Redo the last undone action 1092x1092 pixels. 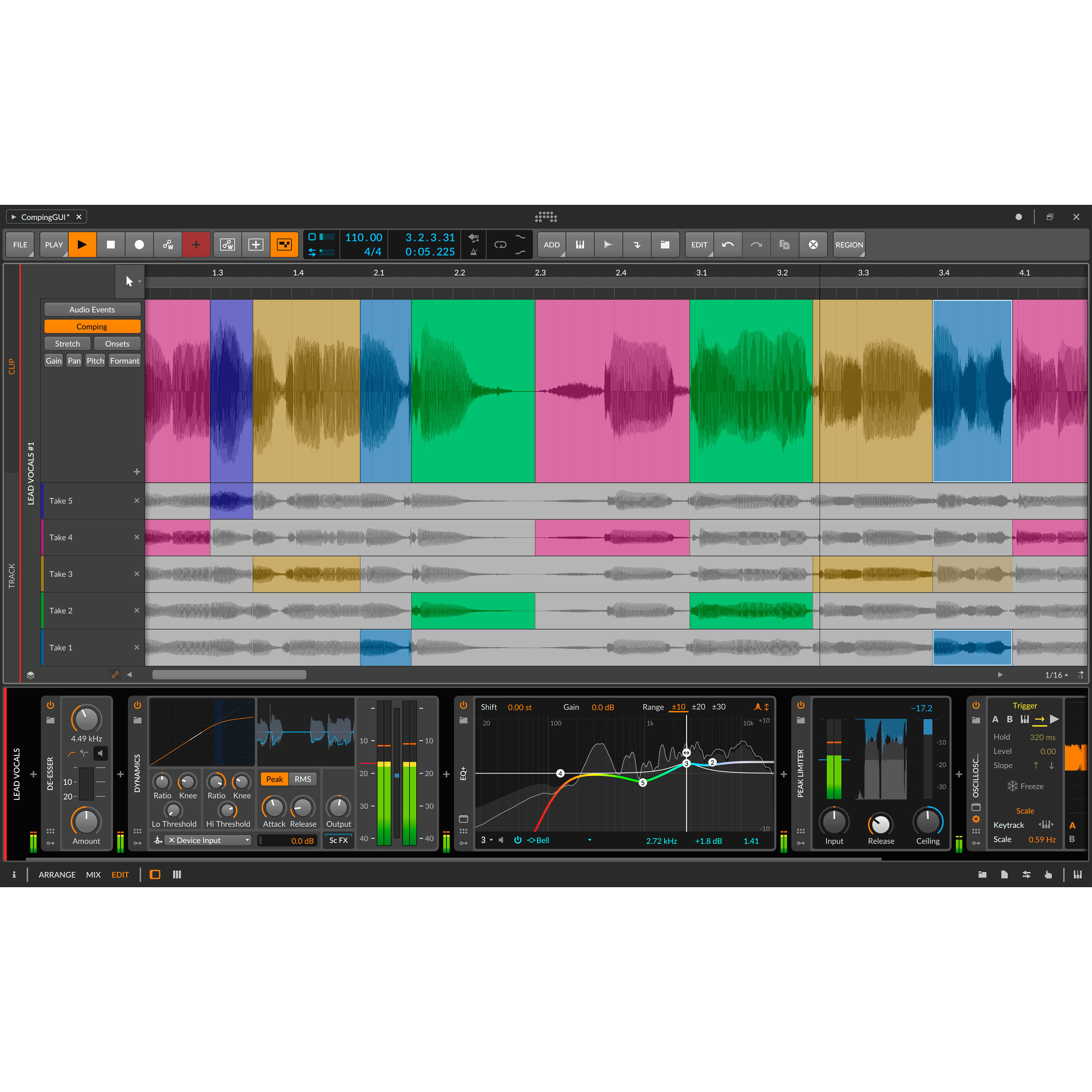coord(756,244)
